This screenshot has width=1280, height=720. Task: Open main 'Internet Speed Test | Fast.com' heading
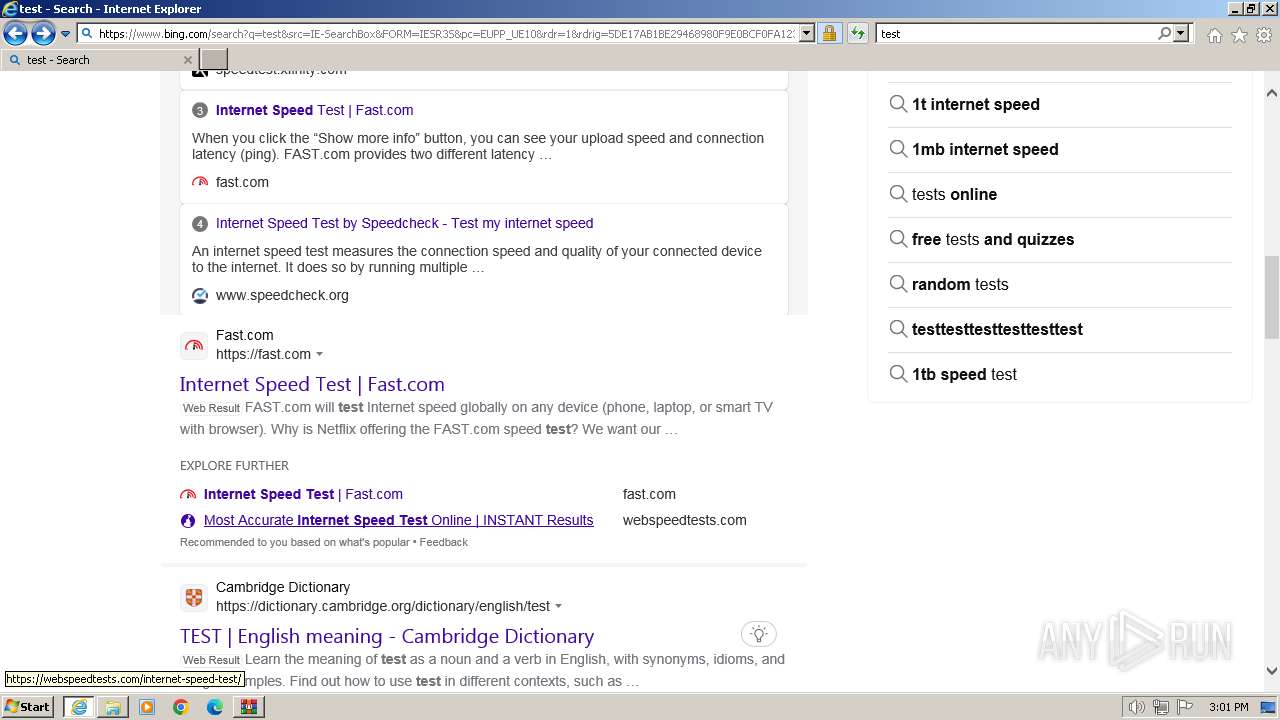coord(312,384)
